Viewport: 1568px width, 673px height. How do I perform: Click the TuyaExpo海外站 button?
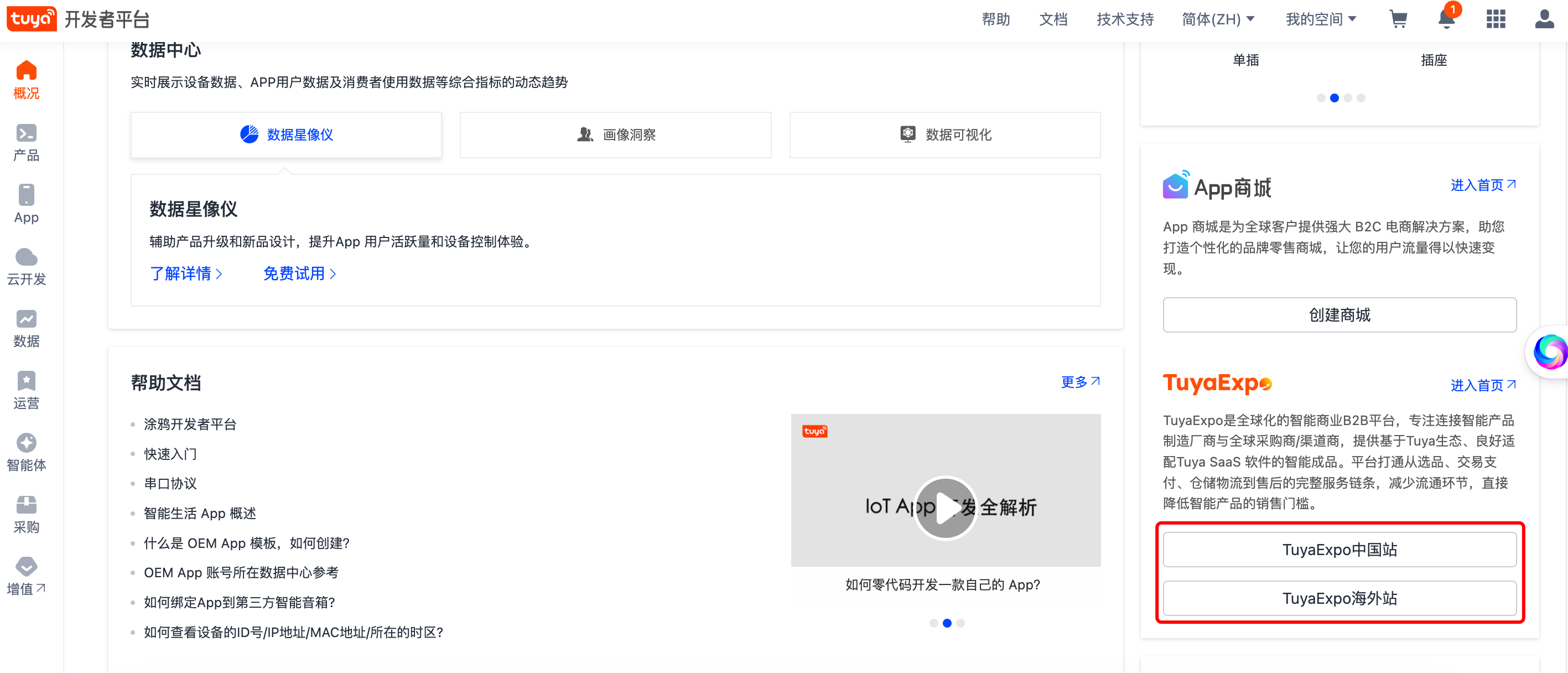click(1339, 598)
